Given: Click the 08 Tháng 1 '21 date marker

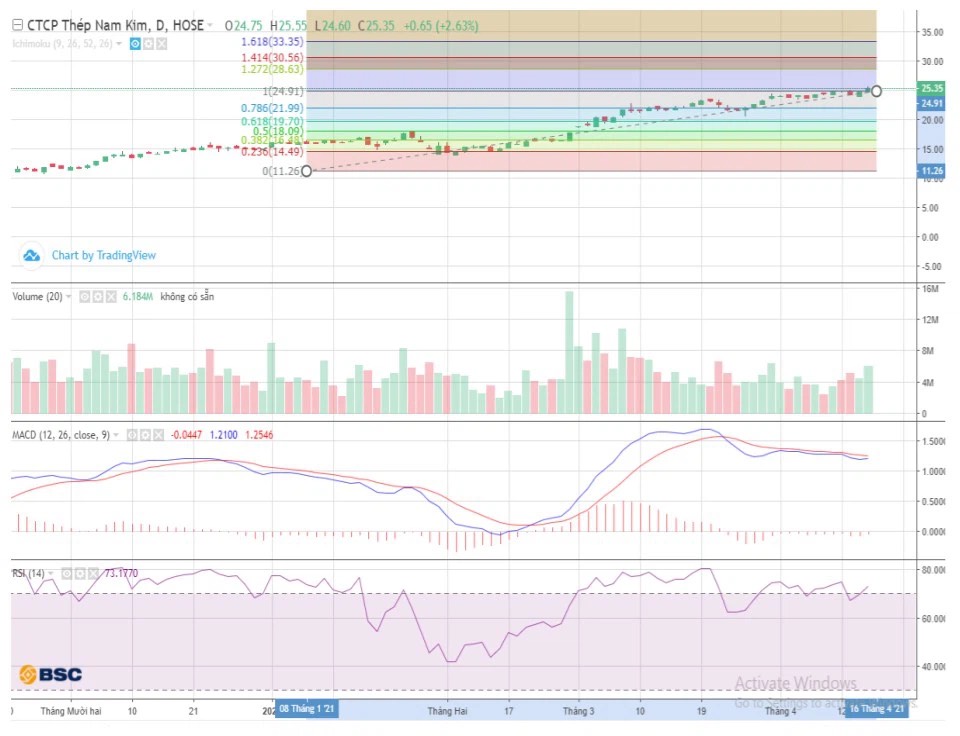Looking at the screenshot, I should [x=306, y=709].
